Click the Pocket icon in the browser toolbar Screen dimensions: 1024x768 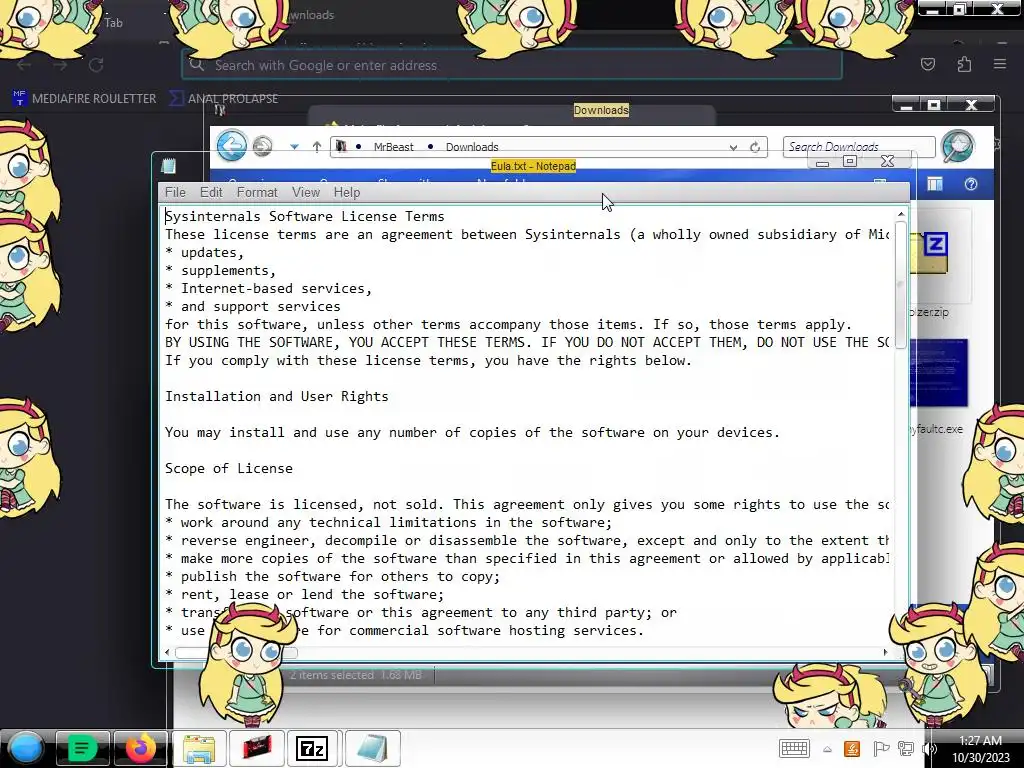[927, 64]
